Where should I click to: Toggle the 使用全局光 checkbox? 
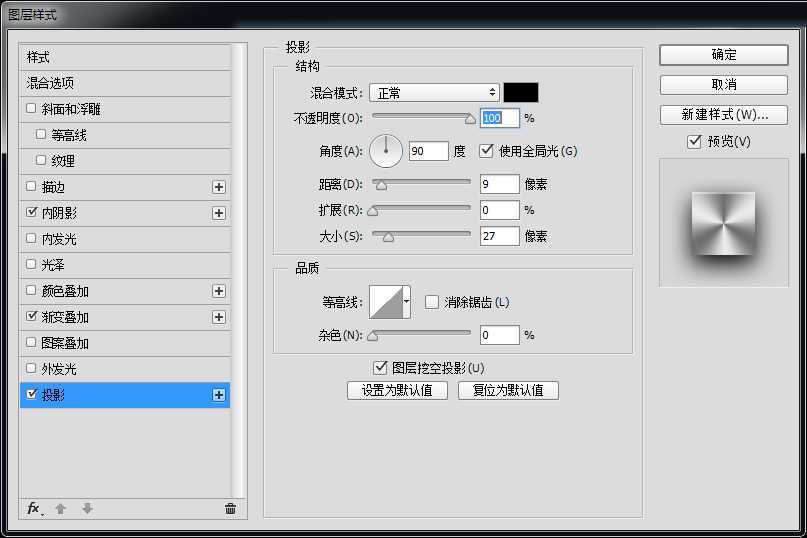click(x=487, y=151)
